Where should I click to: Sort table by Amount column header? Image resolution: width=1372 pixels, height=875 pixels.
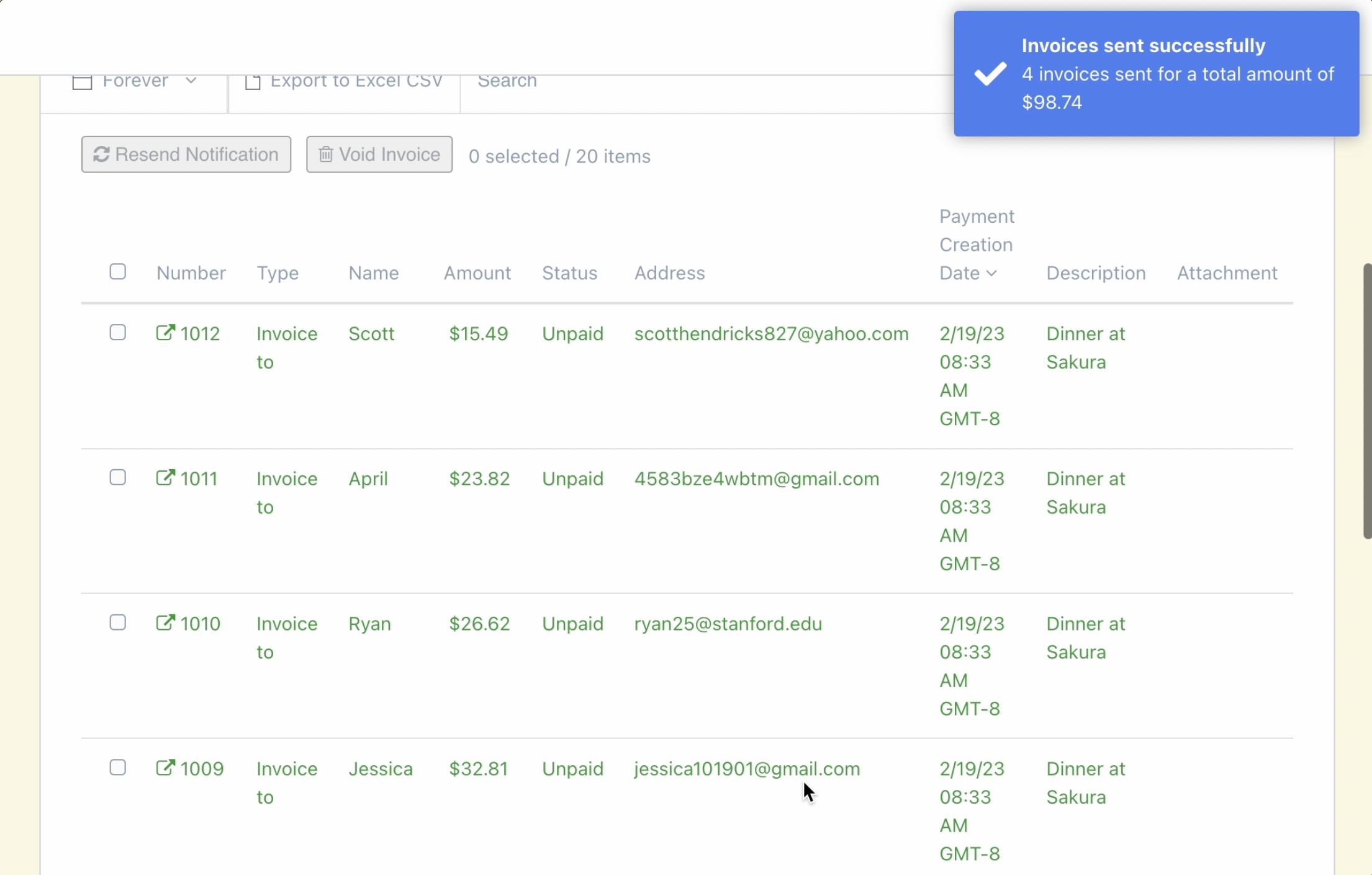(477, 273)
